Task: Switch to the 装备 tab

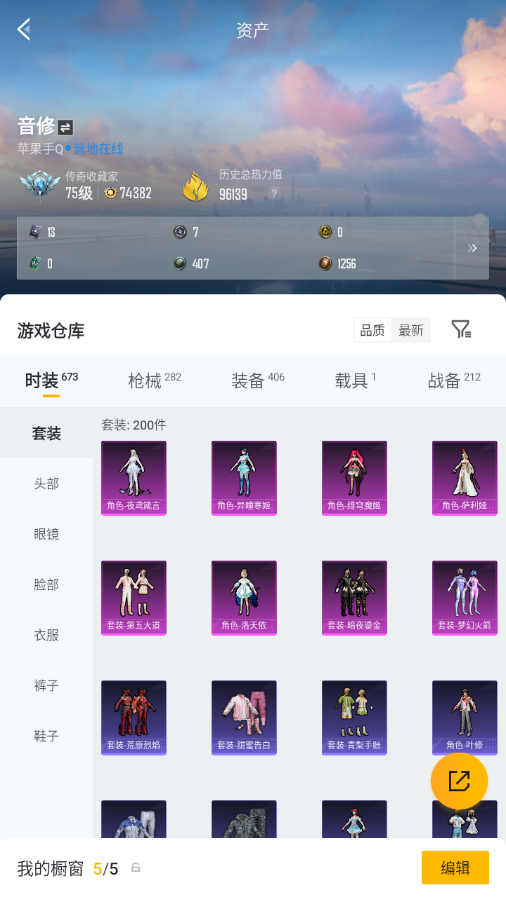Action: tap(258, 380)
